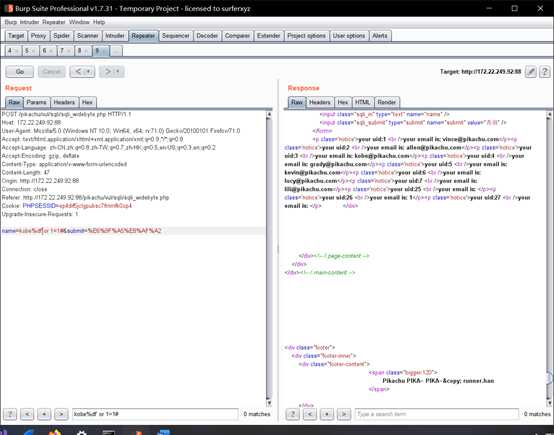Click the Go button to send request
Image resolution: width=554 pixels, height=435 pixels.
(20, 72)
